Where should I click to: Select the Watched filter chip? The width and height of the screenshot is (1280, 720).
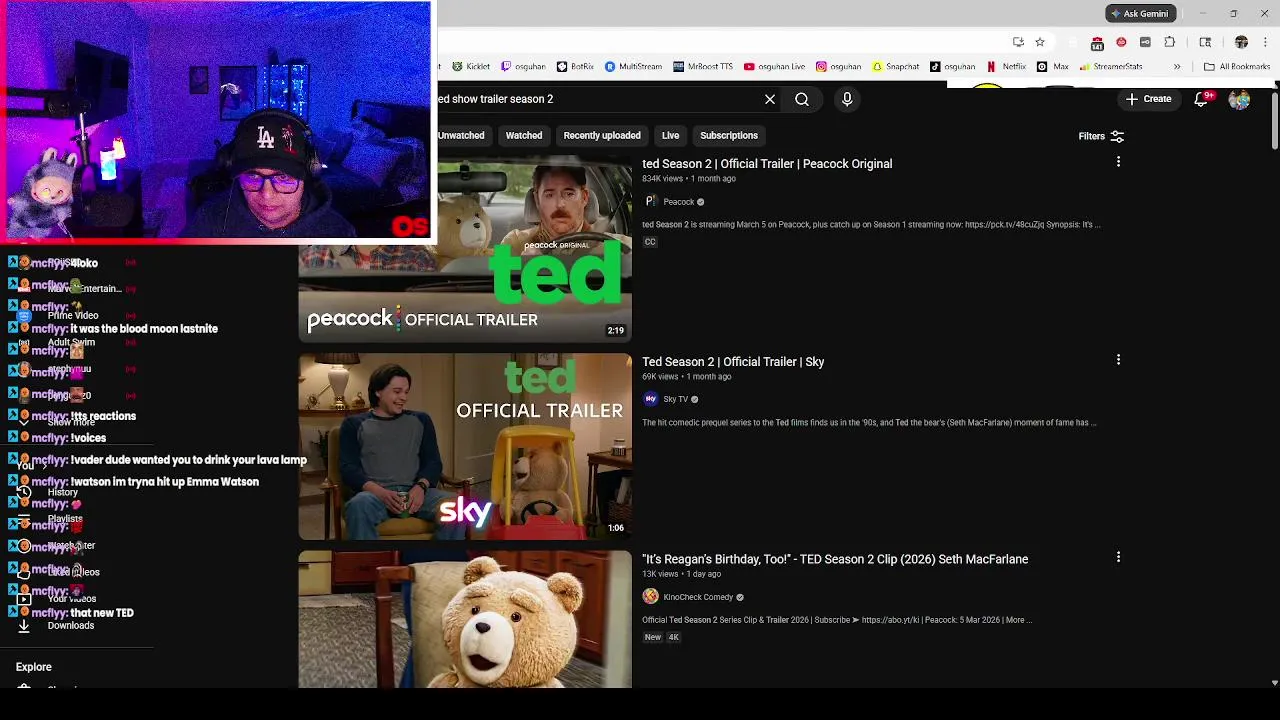point(524,135)
